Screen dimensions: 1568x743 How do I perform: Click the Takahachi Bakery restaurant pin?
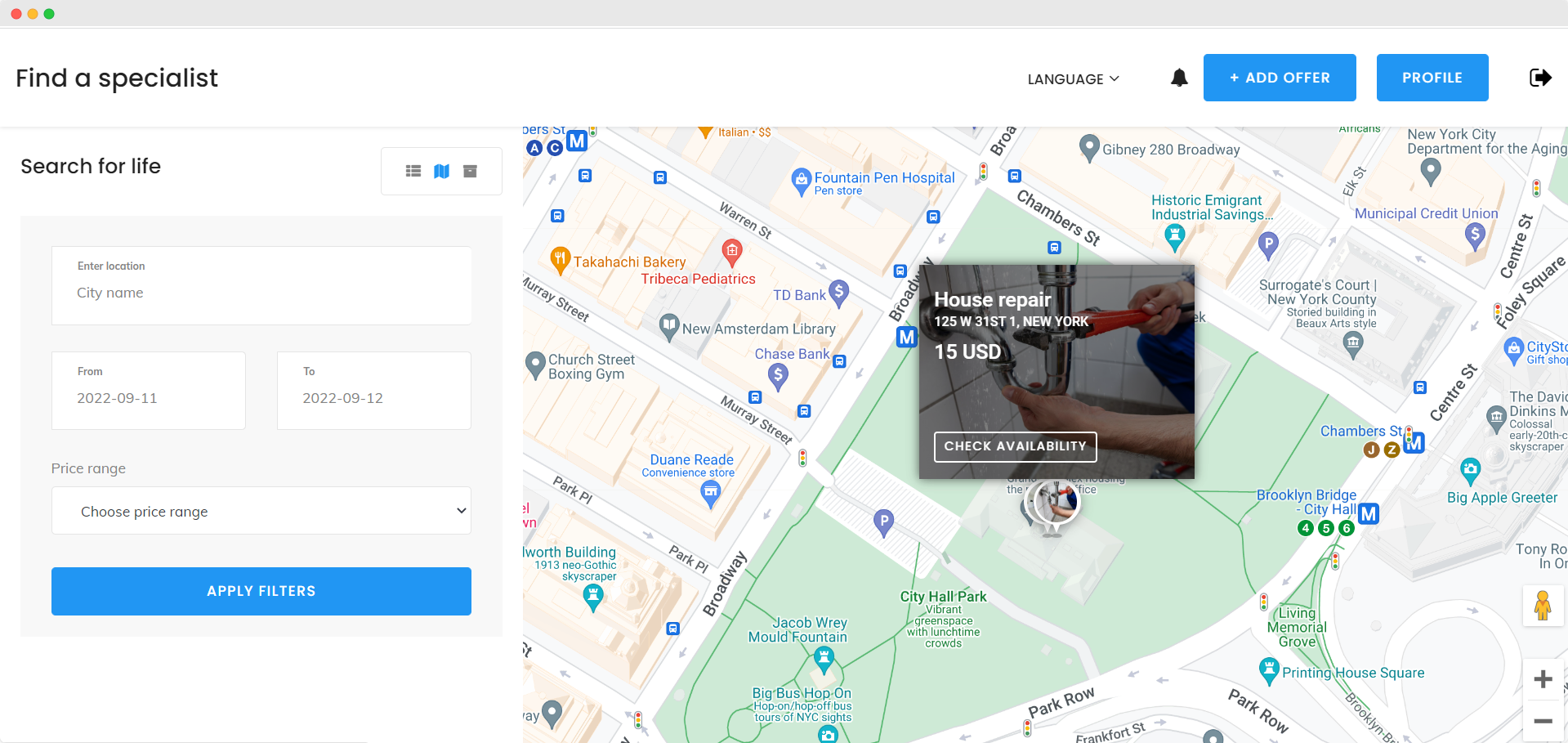point(560,261)
